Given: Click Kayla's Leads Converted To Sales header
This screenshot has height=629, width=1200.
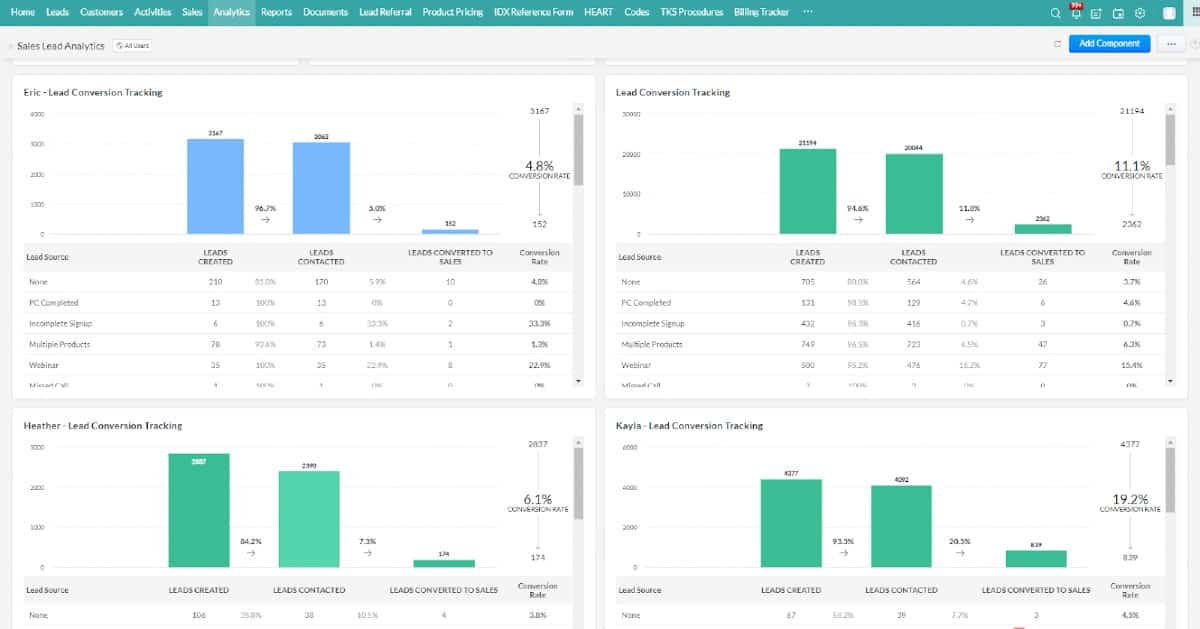Looking at the screenshot, I should coord(1036,590).
